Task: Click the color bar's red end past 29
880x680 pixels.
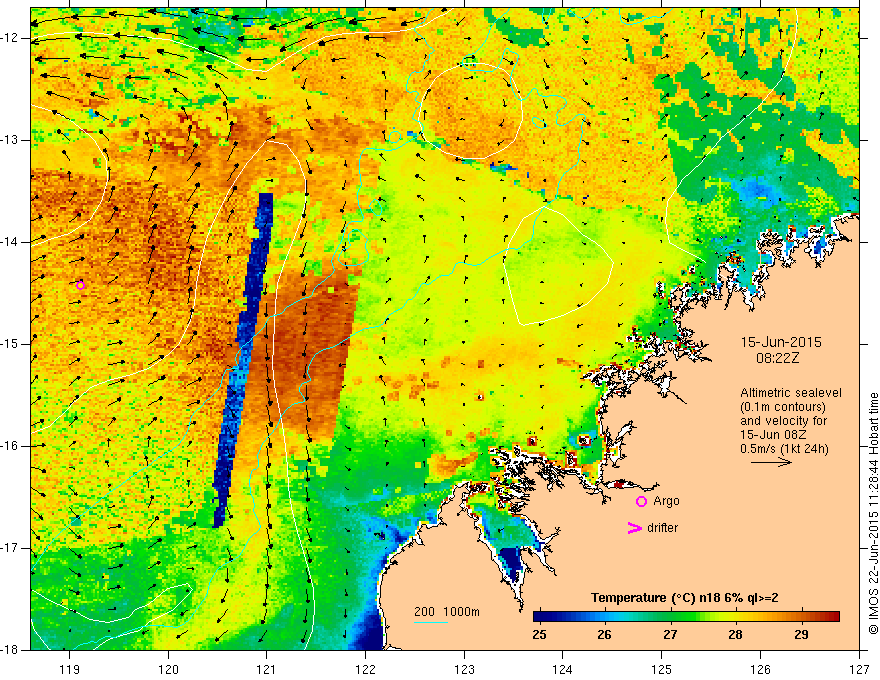Action: tap(833, 617)
